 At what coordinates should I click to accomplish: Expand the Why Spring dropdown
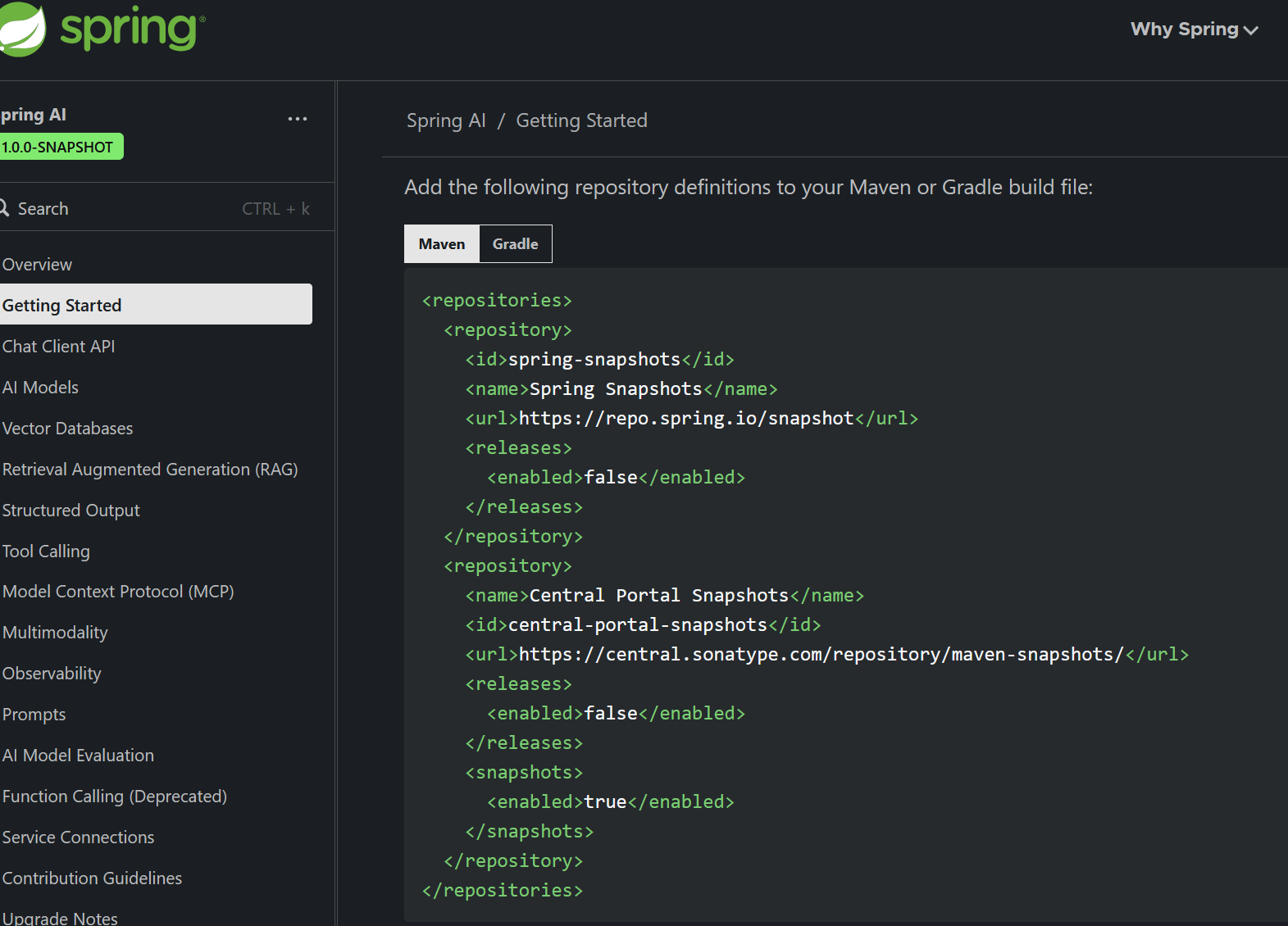(x=1194, y=30)
